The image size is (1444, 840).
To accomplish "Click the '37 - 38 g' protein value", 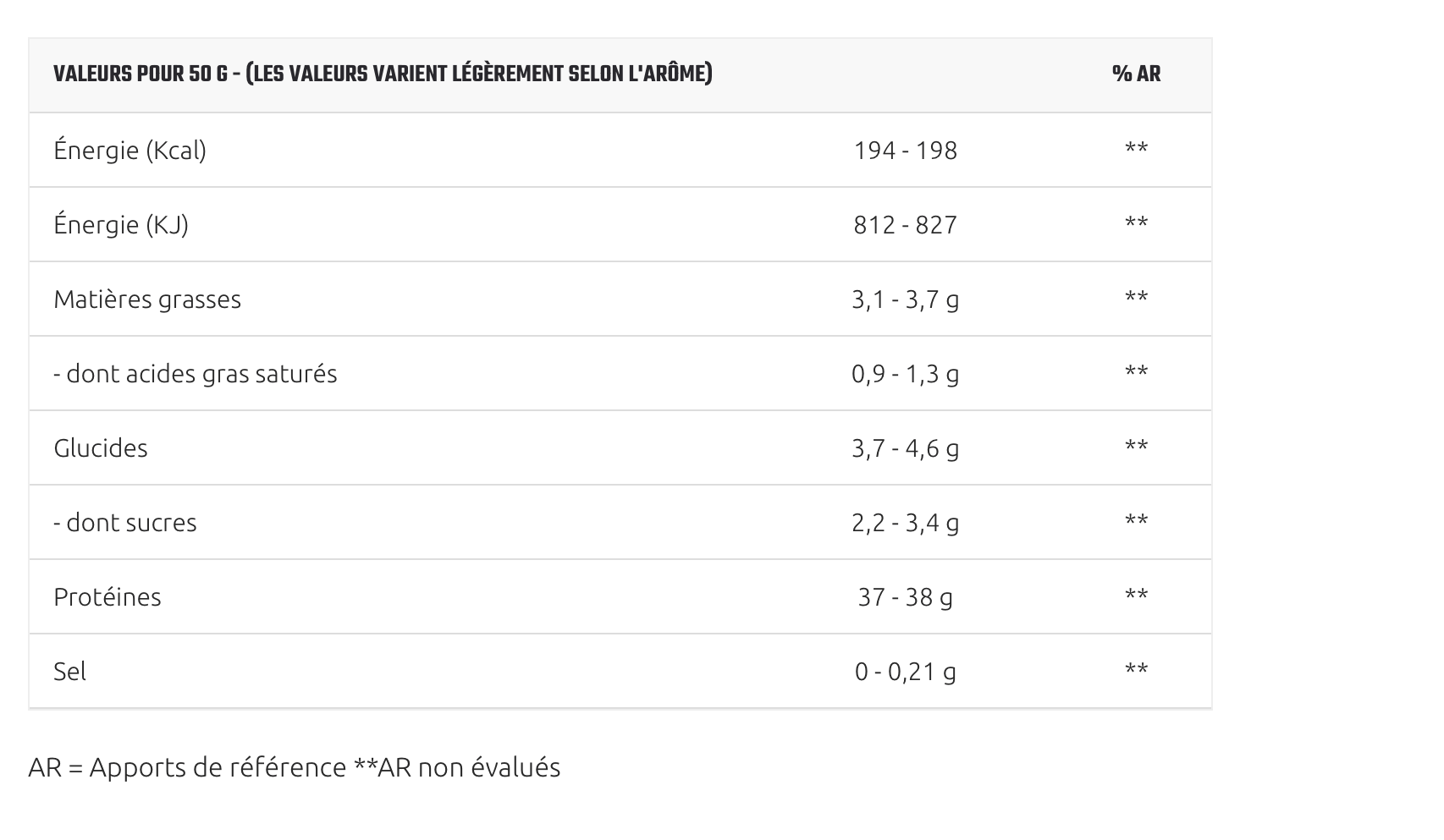I will tap(905, 597).
